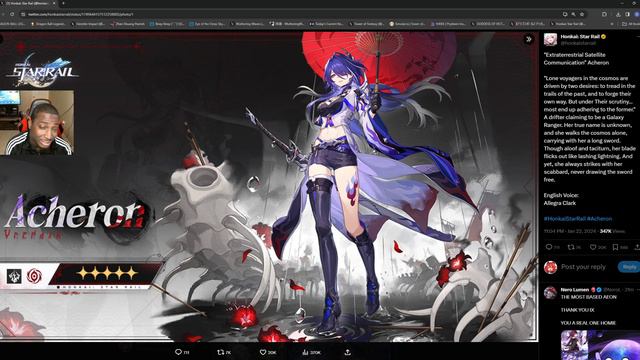640x360 pixels.
Task: Click the blue Reply button
Action: 629,267
